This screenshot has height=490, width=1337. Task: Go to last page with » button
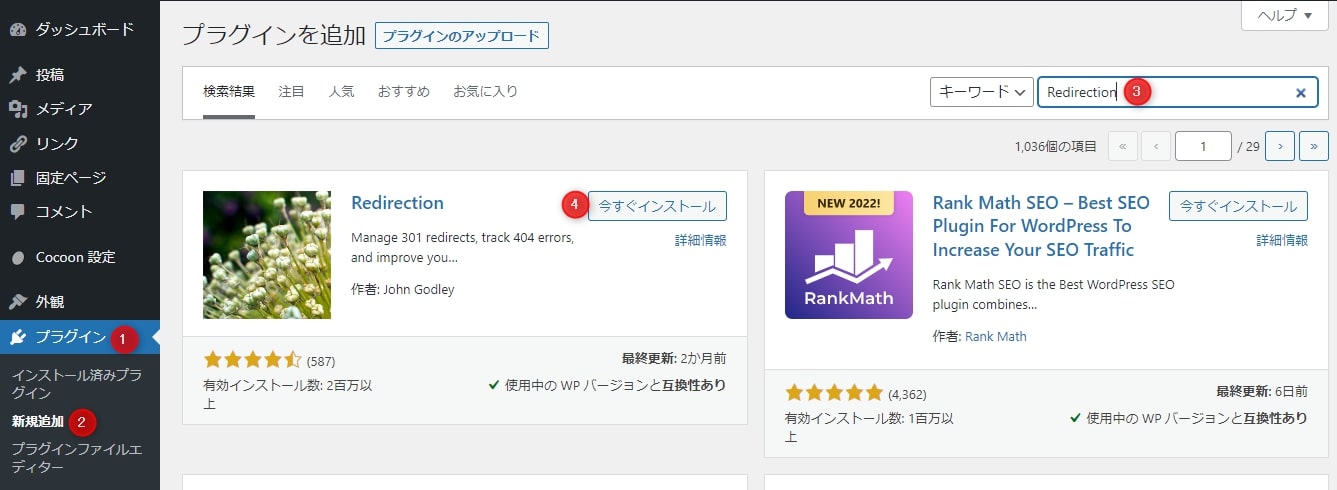coord(1314,146)
